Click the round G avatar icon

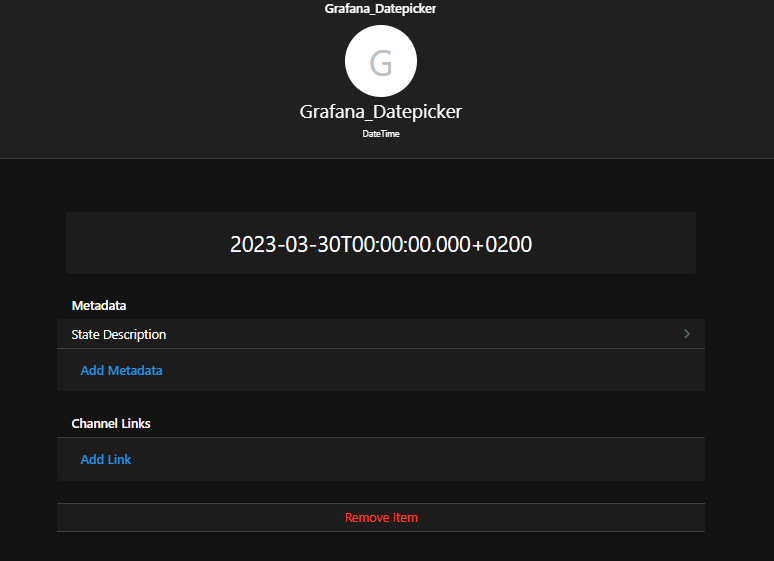click(x=381, y=61)
